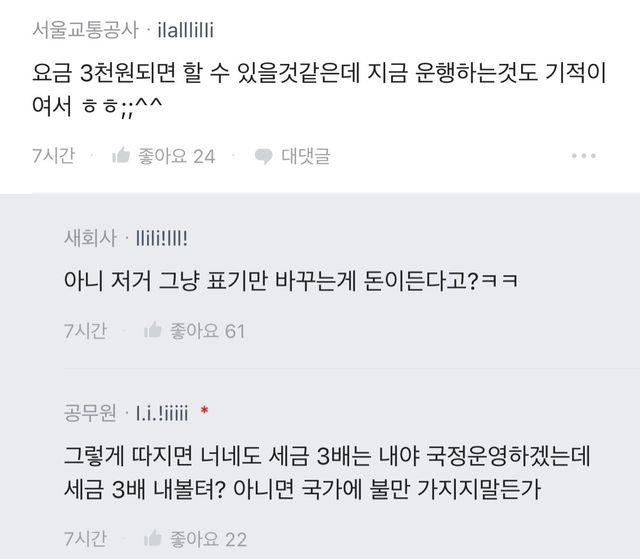
Task: Click the 7시간 timestamp under 공무원 reply
Action: pos(83,540)
